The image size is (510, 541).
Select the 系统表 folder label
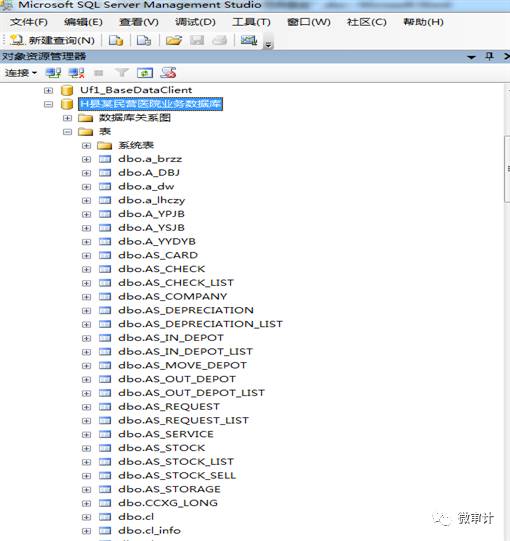coord(136,145)
